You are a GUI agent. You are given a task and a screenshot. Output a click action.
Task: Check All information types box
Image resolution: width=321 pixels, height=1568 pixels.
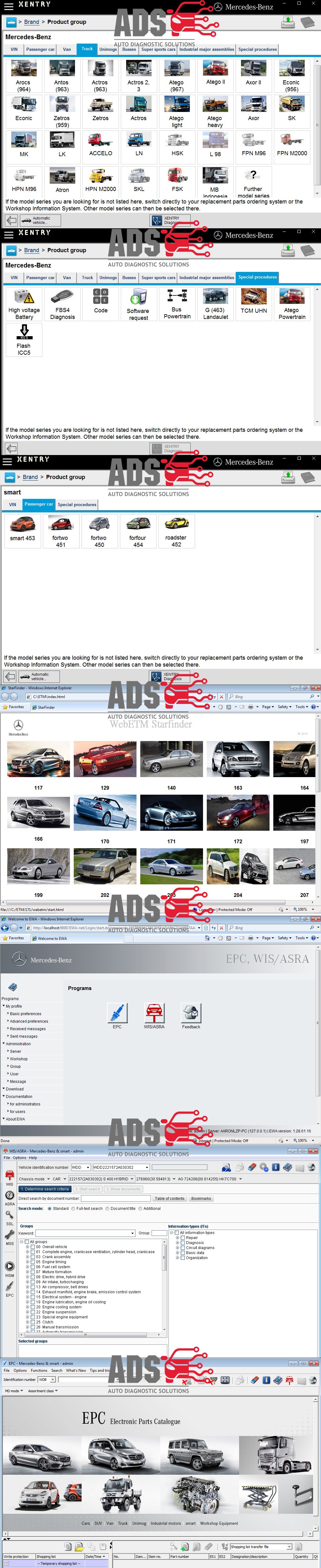(x=177, y=1233)
